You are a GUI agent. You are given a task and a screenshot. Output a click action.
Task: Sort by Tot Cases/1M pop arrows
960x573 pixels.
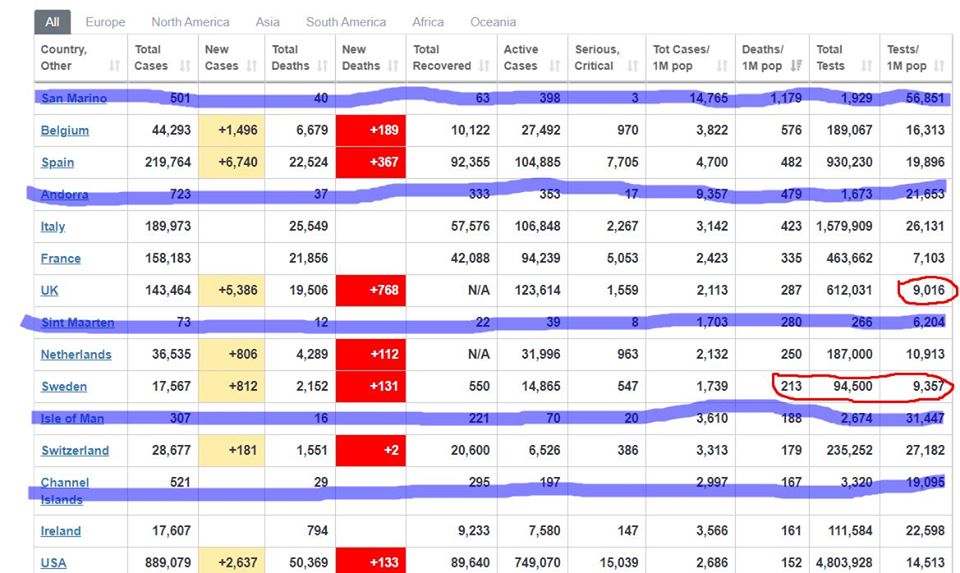click(x=722, y=66)
